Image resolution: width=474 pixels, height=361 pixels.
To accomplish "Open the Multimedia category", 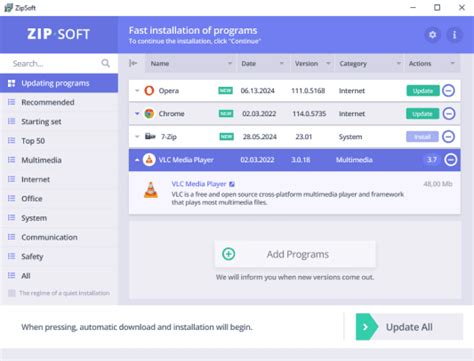I will tap(59, 160).
